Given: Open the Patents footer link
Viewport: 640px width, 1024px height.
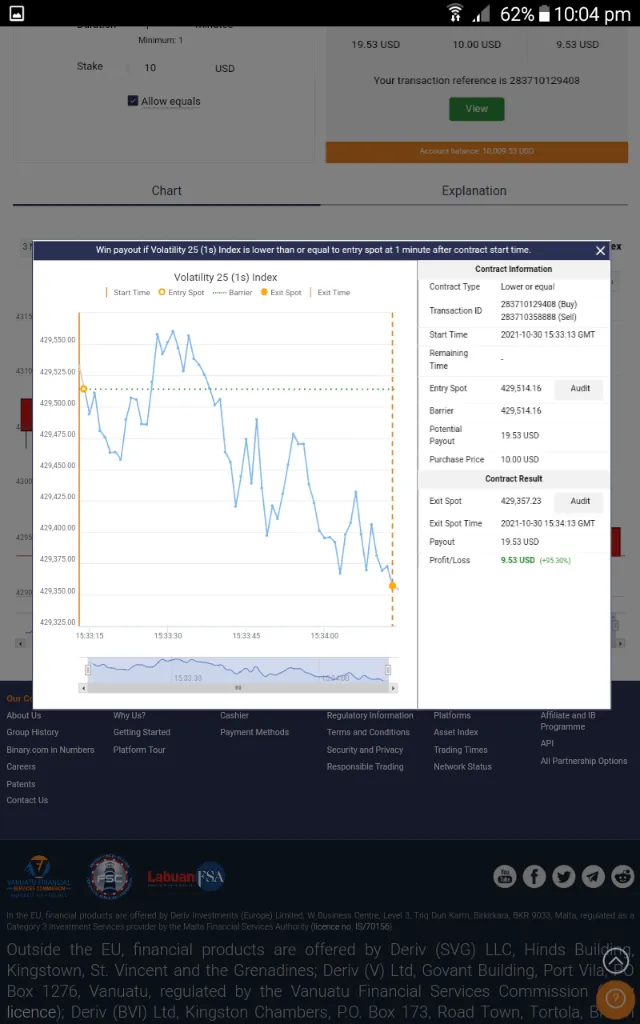Looking at the screenshot, I should (21, 784).
